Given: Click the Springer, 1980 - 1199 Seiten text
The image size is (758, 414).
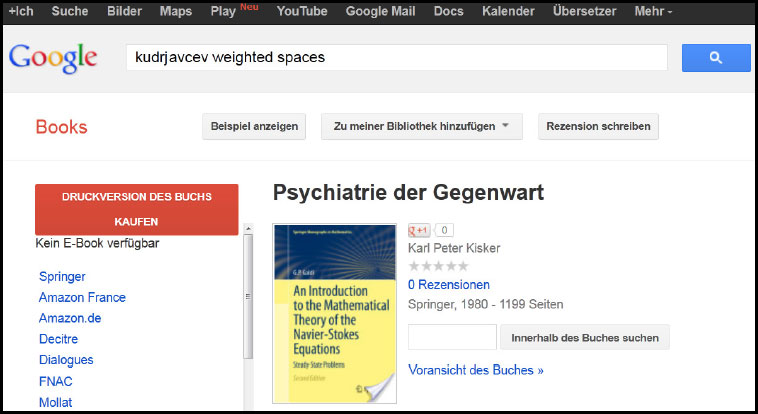Looking at the screenshot, I should click(485, 305).
